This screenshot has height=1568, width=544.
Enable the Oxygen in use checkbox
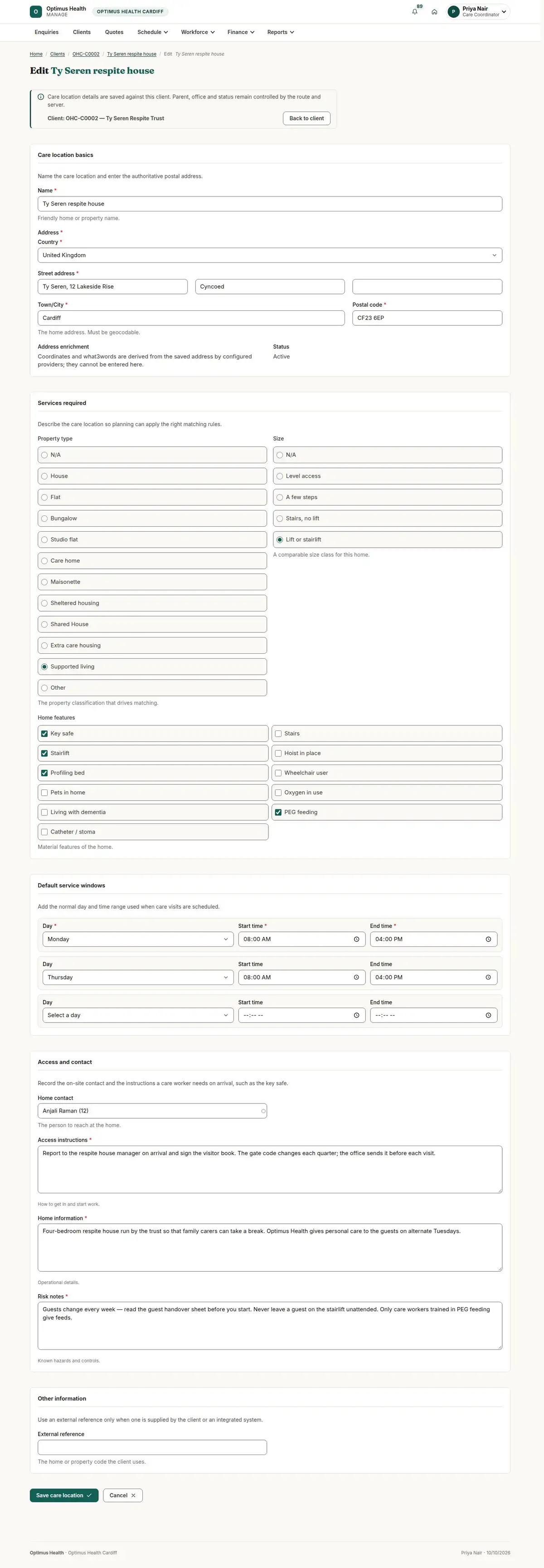click(x=387, y=793)
